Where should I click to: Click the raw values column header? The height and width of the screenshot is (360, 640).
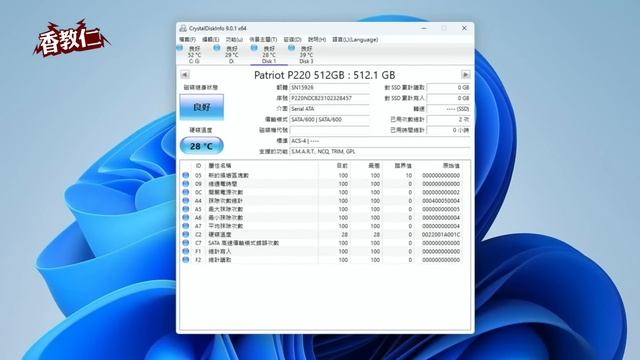click(x=451, y=166)
